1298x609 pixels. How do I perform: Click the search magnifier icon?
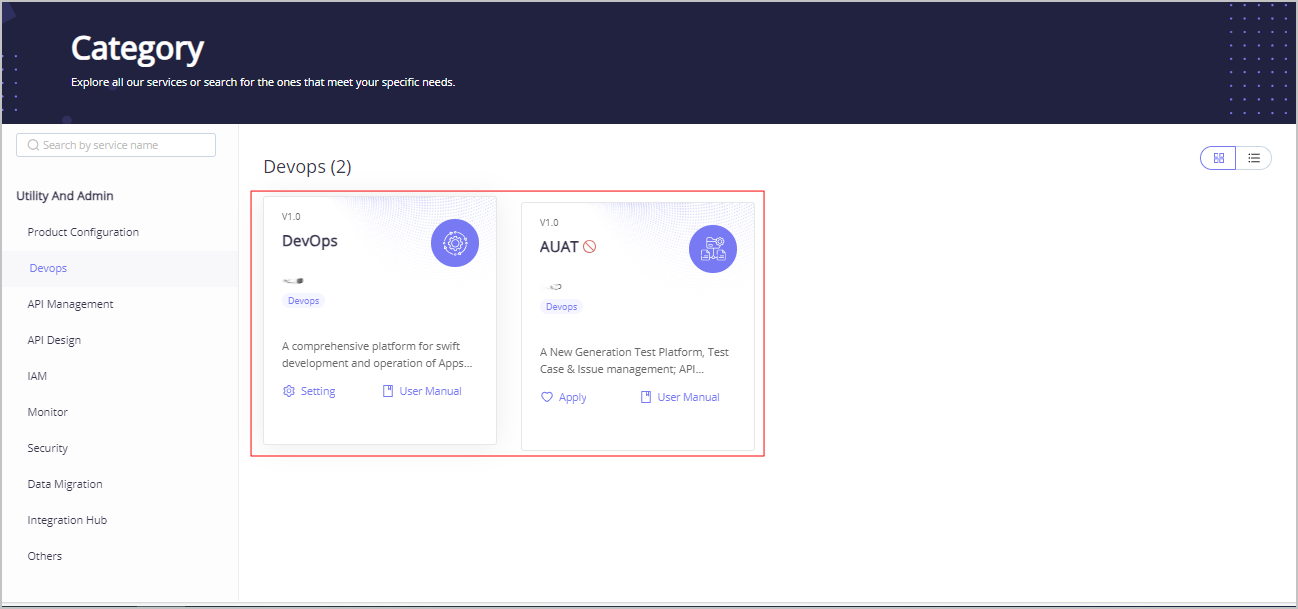(33, 145)
